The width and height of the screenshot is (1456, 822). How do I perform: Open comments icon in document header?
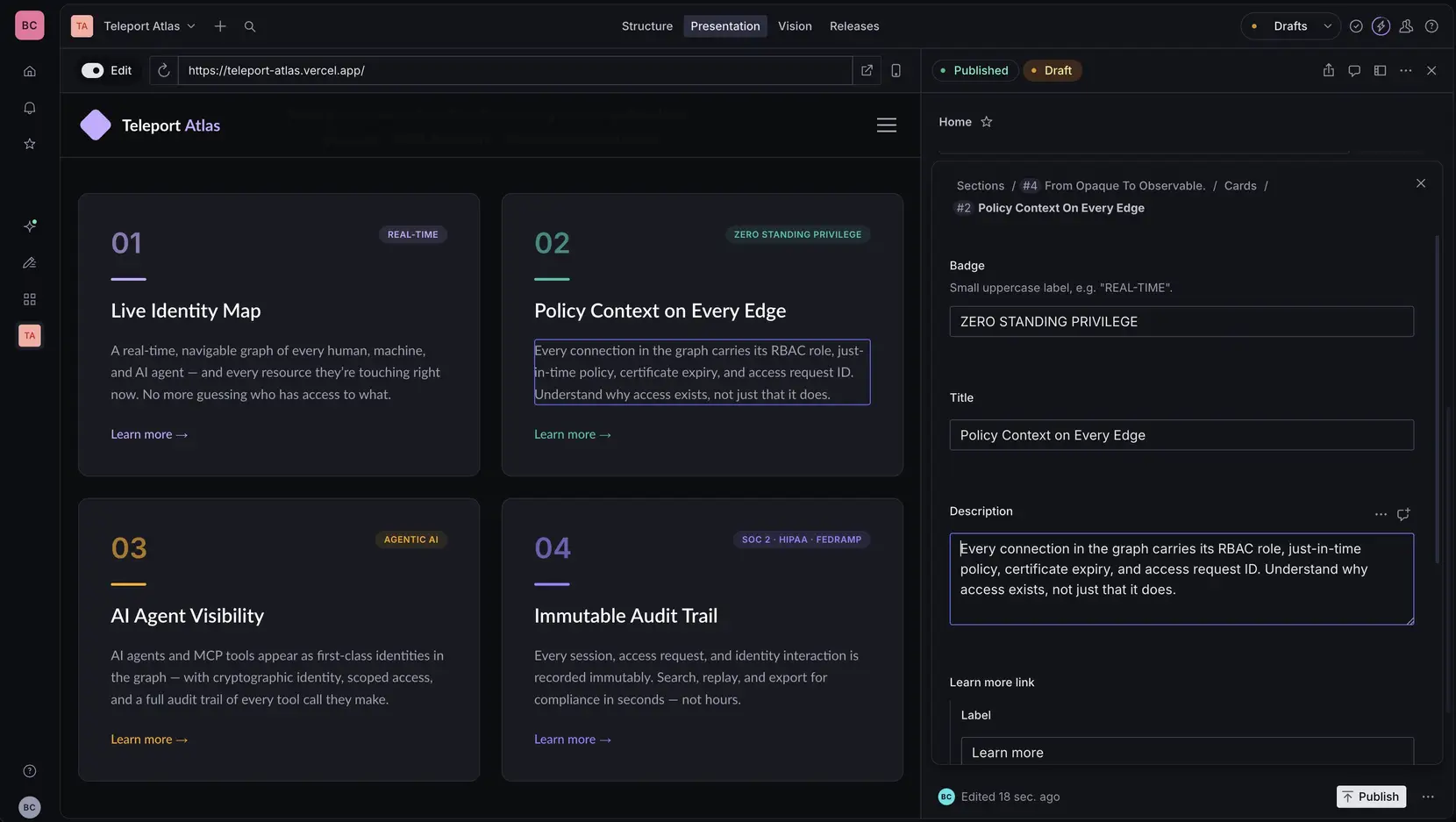coord(1354,70)
